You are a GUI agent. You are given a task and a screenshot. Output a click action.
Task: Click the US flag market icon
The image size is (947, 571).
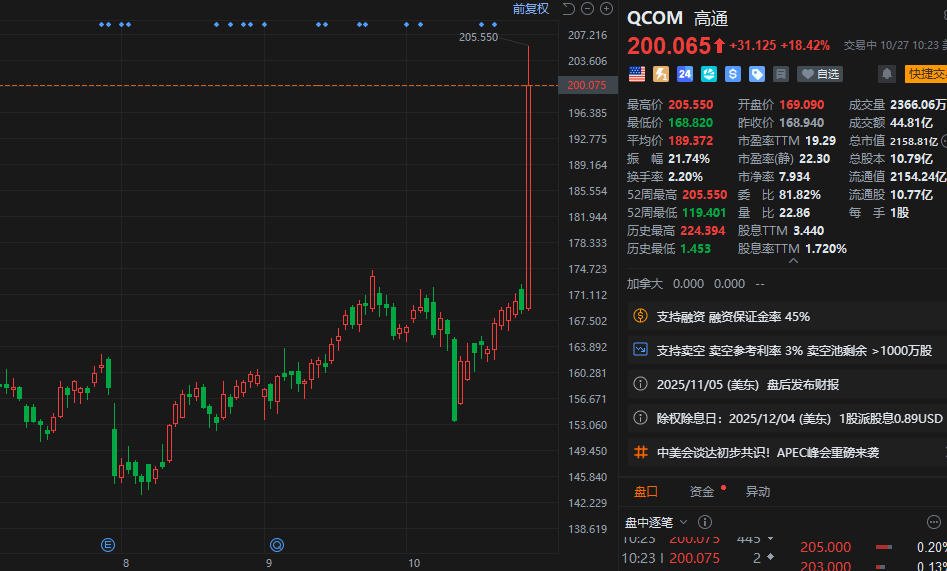coord(637,74)
